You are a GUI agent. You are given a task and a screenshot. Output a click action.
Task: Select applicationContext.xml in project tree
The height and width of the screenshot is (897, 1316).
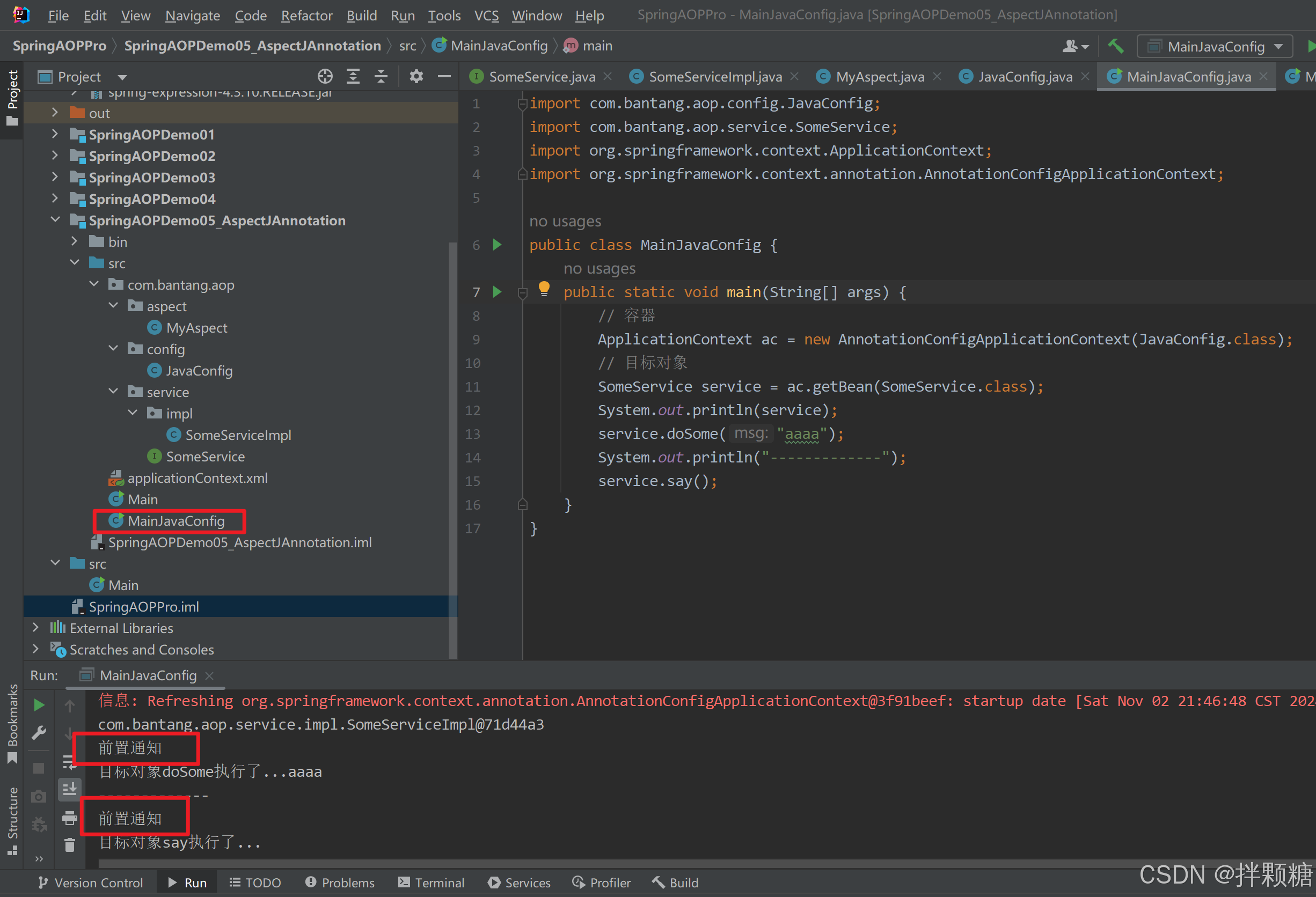pos(197,477)
